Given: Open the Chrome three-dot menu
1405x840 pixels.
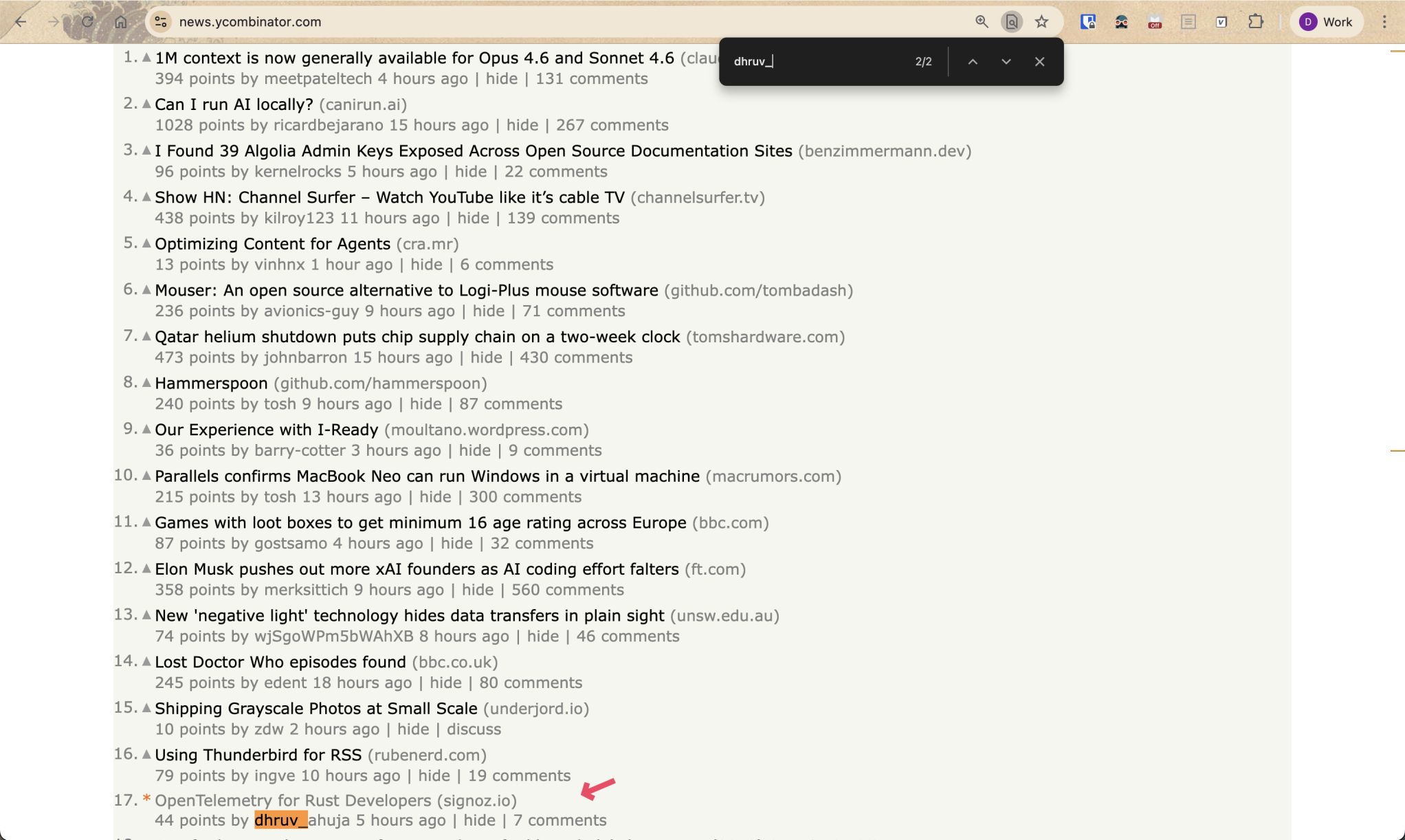Looking at the screenshot, I should [1384, 21].
